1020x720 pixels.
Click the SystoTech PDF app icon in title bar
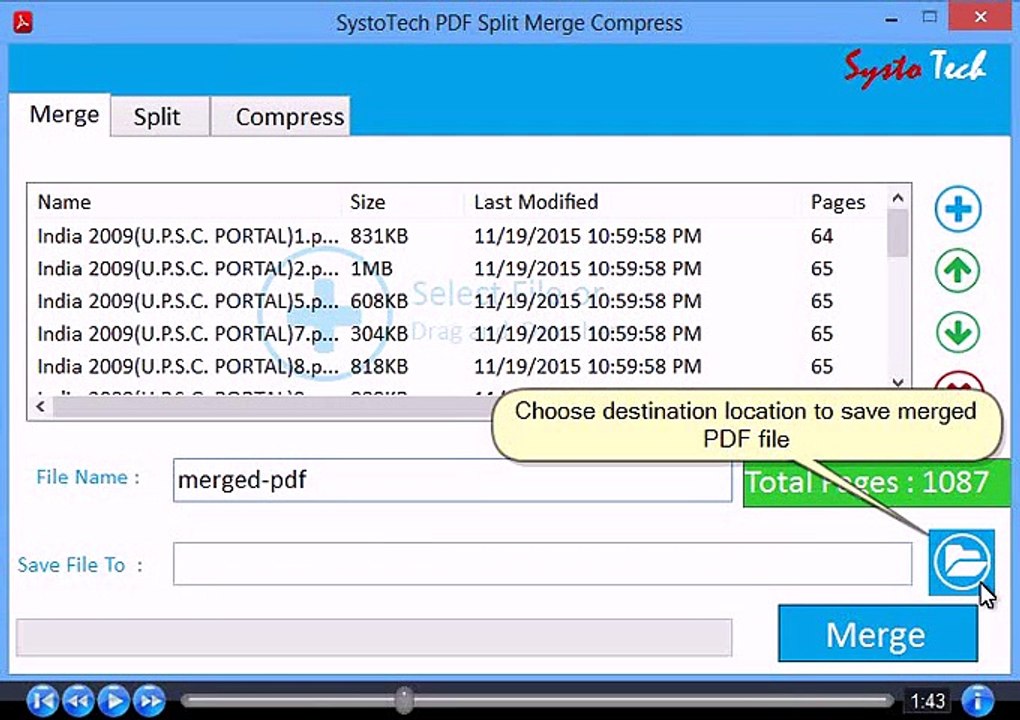[x=23, y=23]
